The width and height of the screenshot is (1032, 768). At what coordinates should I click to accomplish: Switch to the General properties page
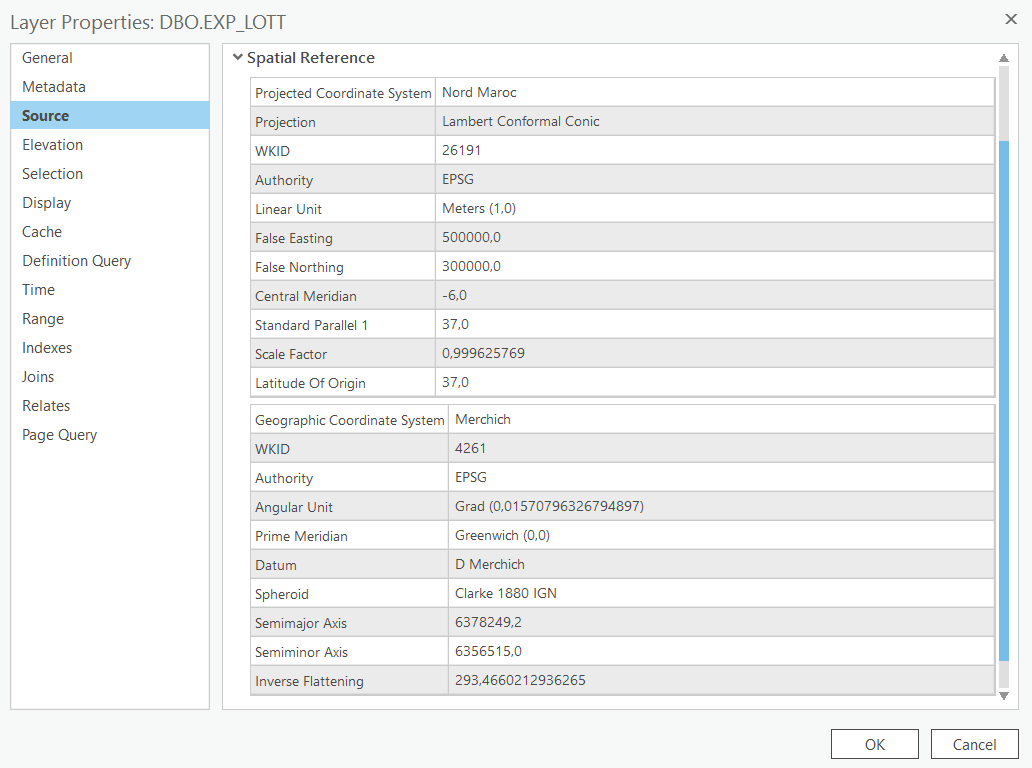(47, 57)
